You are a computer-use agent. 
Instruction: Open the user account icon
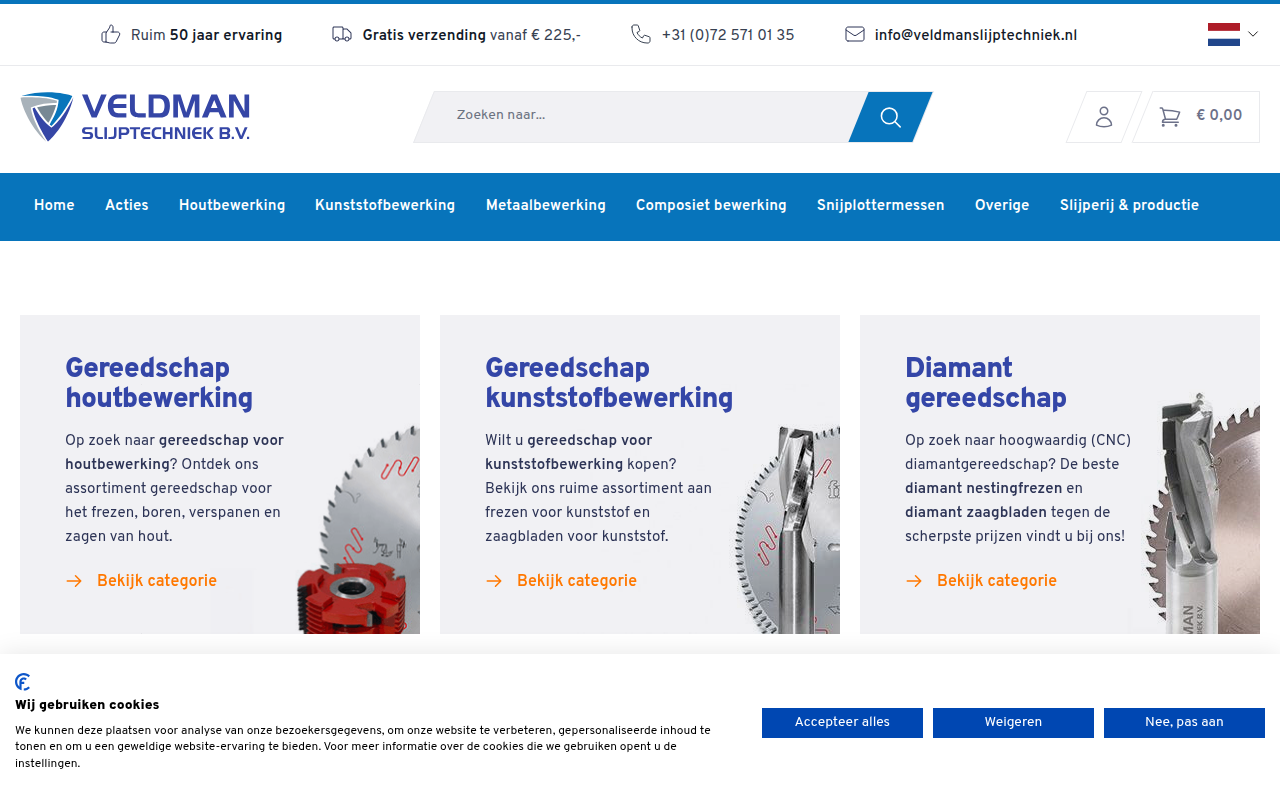point(1104,117)
